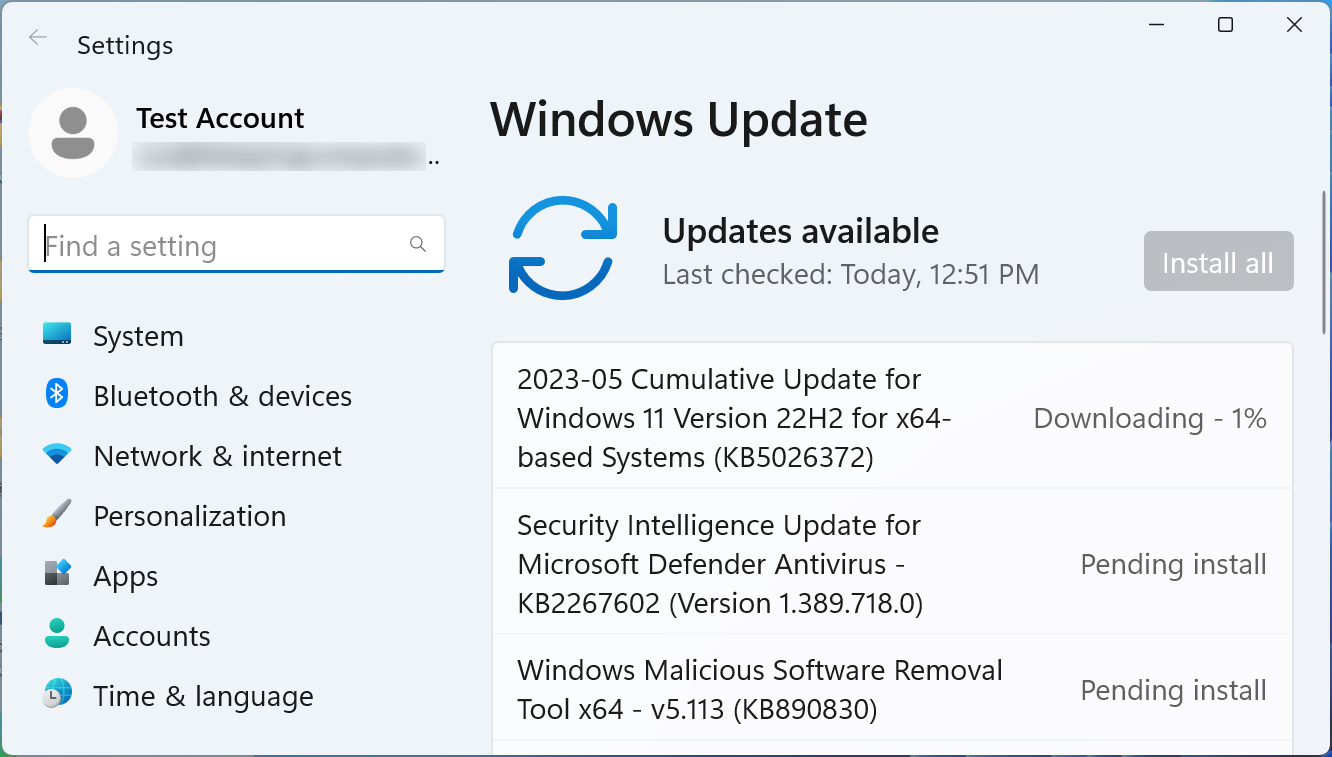Click the Last checked time text
The image size is (1332, 757).
pos(851,274)
